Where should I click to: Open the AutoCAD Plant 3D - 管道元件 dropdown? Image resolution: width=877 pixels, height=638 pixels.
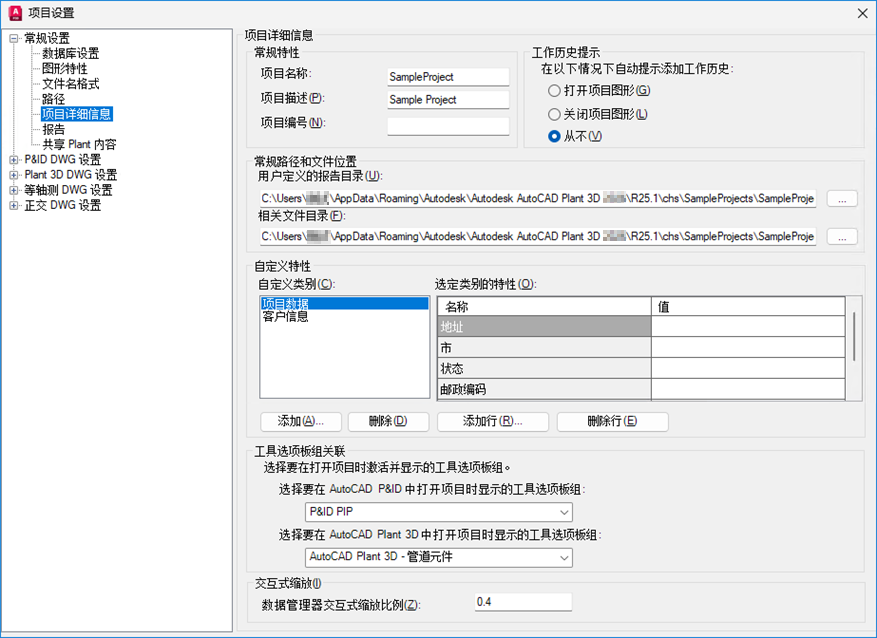click(x=439, y=557)
